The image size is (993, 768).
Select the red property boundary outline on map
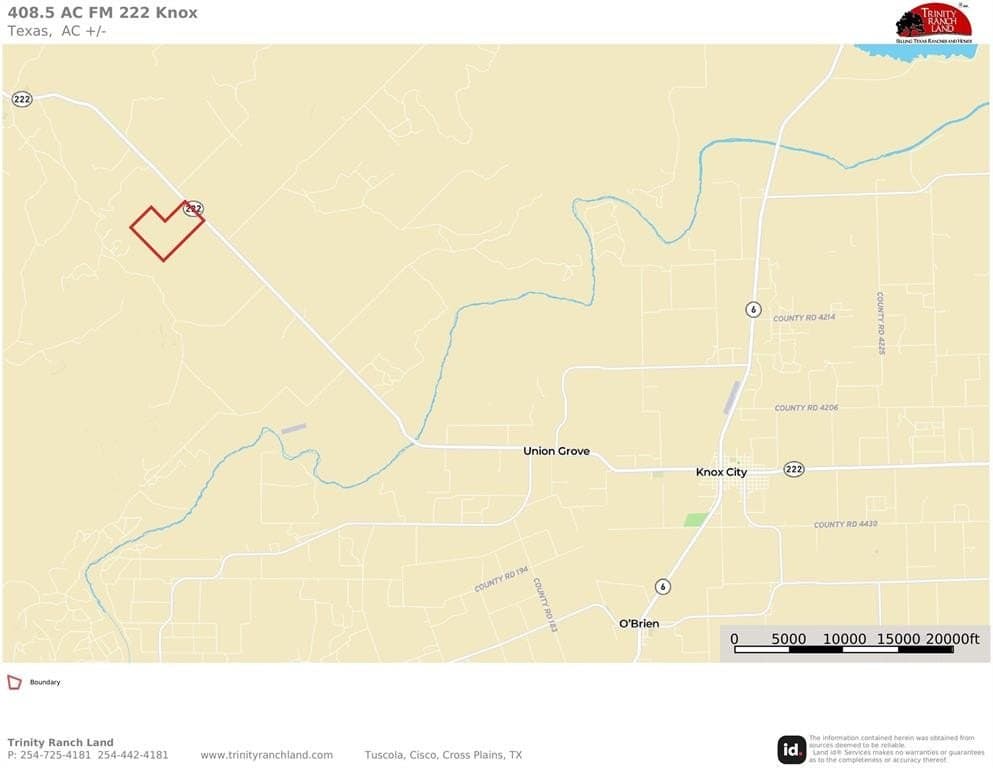tap(167, 230)
